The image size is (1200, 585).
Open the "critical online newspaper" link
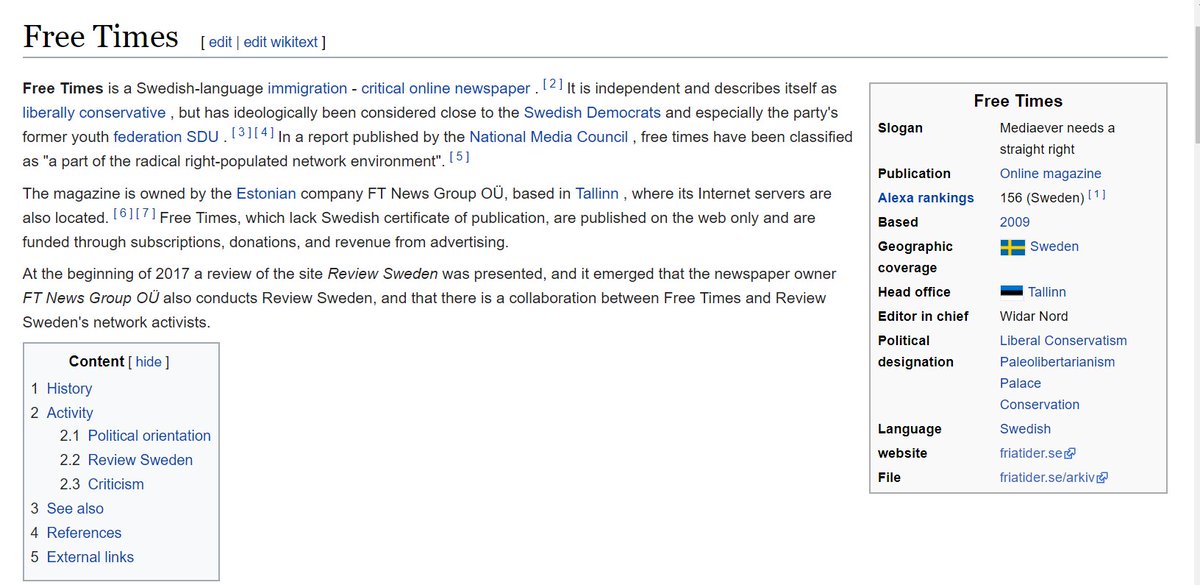(445, 88)
